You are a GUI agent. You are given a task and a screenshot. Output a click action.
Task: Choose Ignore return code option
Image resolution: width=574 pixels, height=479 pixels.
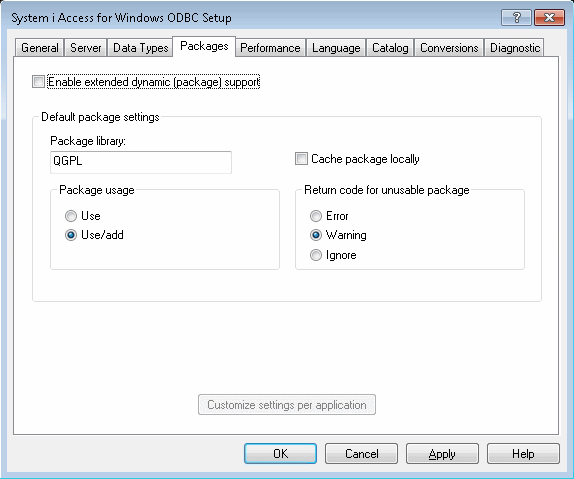[316, 255]
